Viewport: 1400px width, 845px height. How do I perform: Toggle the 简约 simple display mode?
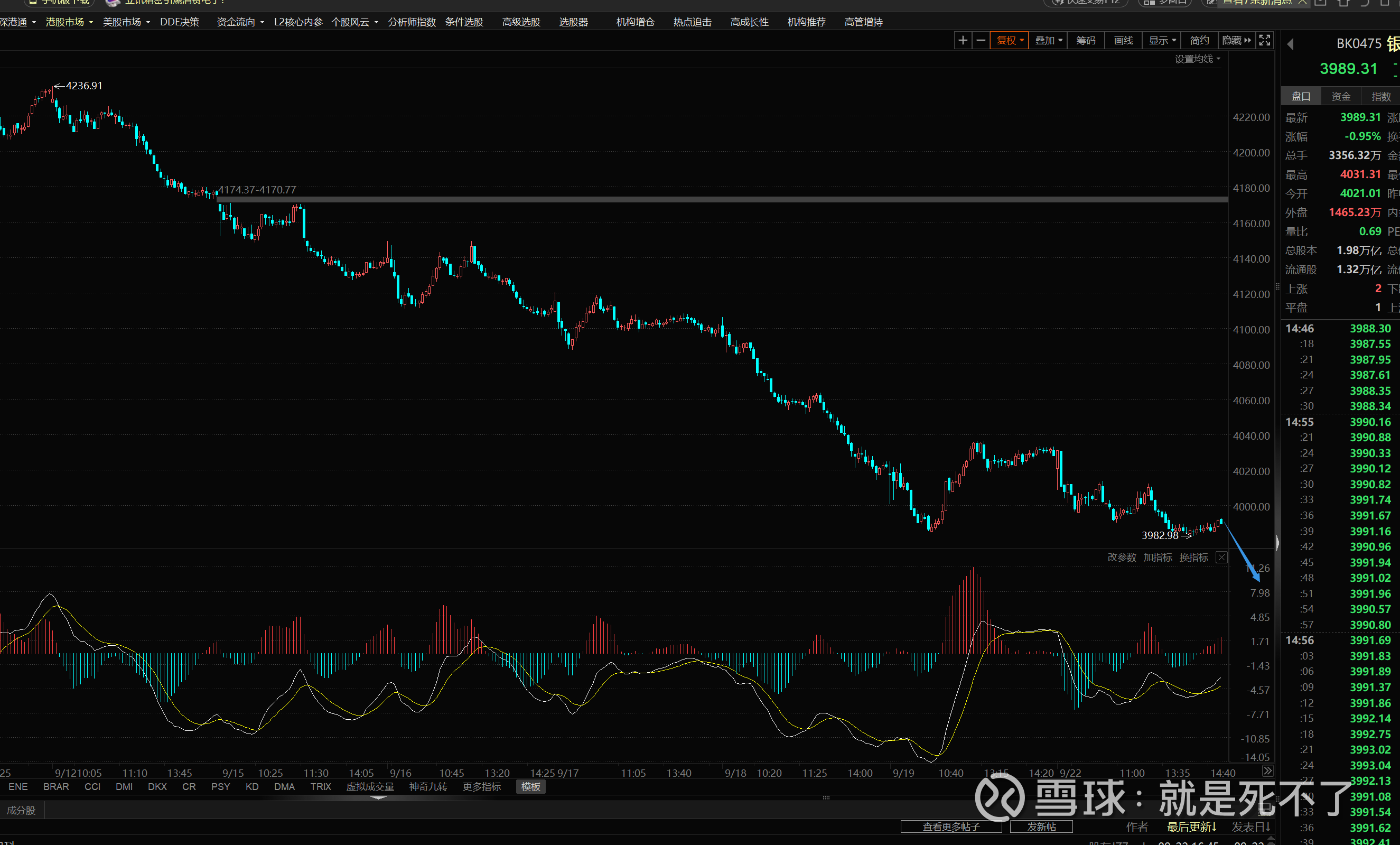[1199, 40]
